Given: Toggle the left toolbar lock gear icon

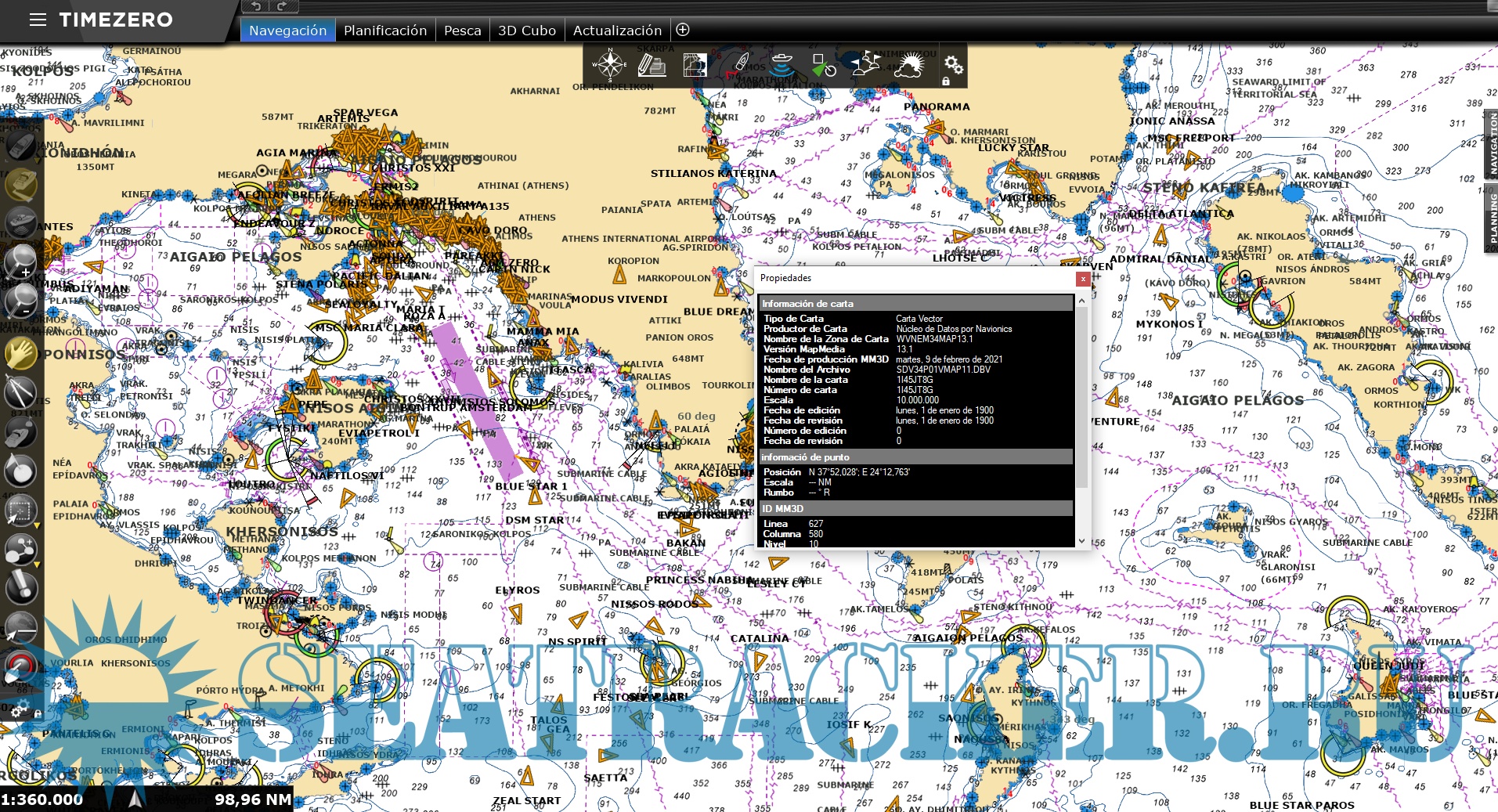Looking at the screenshot, I should 17,711.
